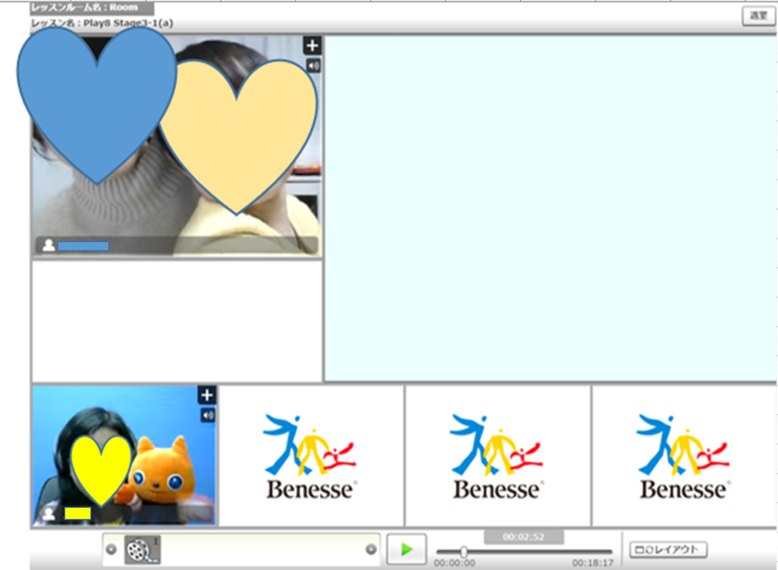Click the 00:00:00 start time label
The width and height of the screenshot is (778, 570).
(454, 563)
